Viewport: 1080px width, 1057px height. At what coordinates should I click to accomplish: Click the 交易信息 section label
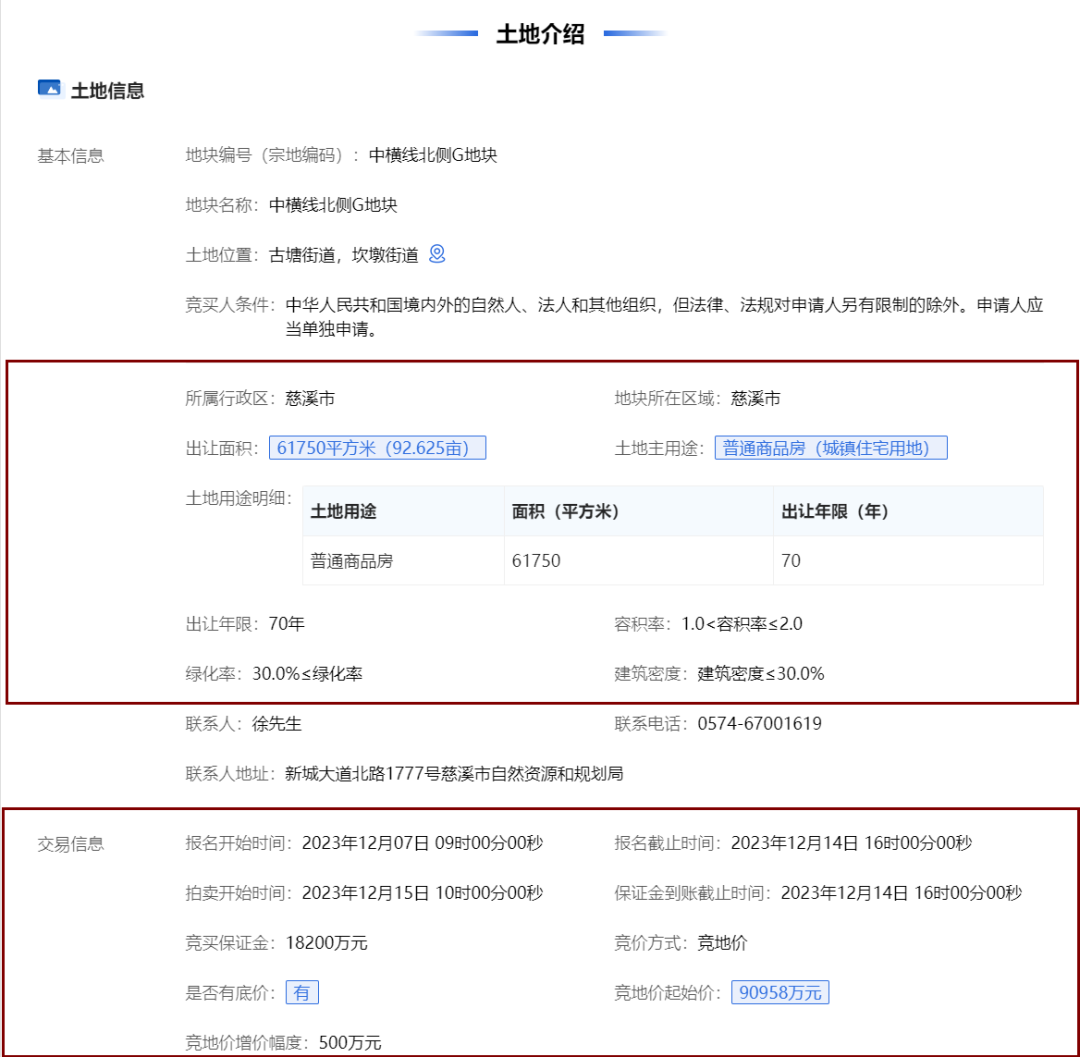71,843
